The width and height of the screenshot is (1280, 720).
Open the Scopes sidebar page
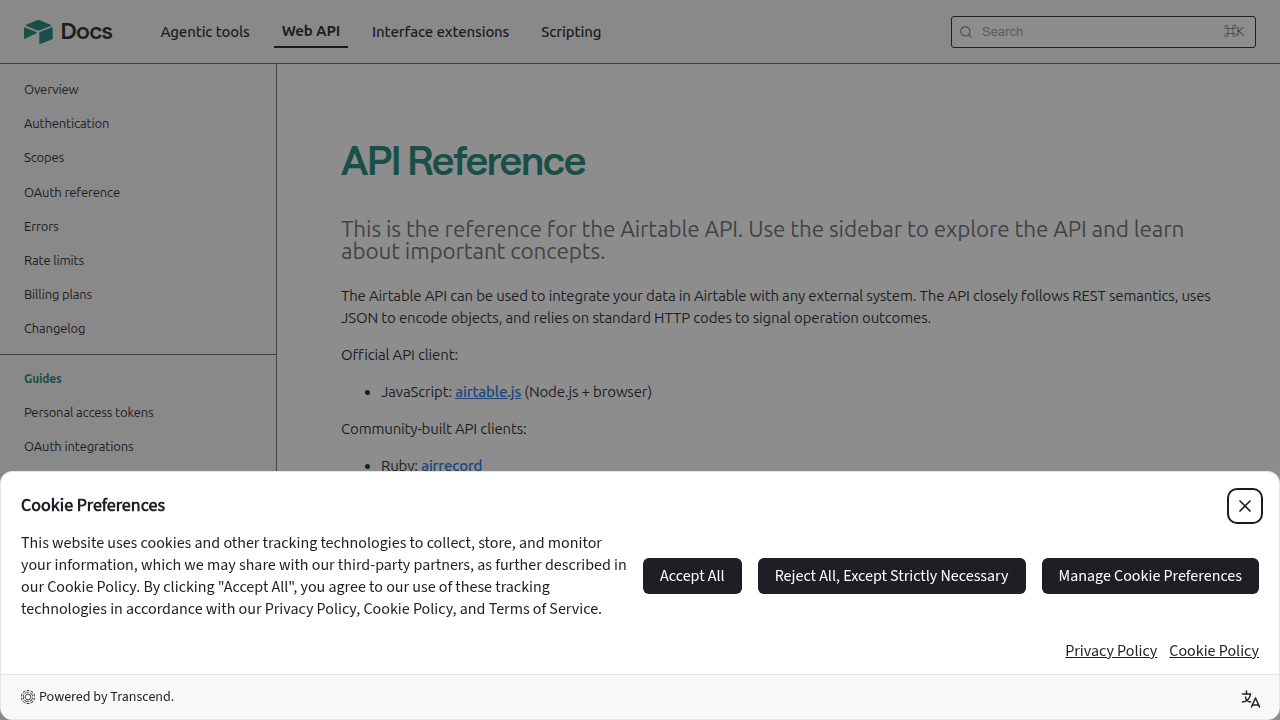pos(44,157)
